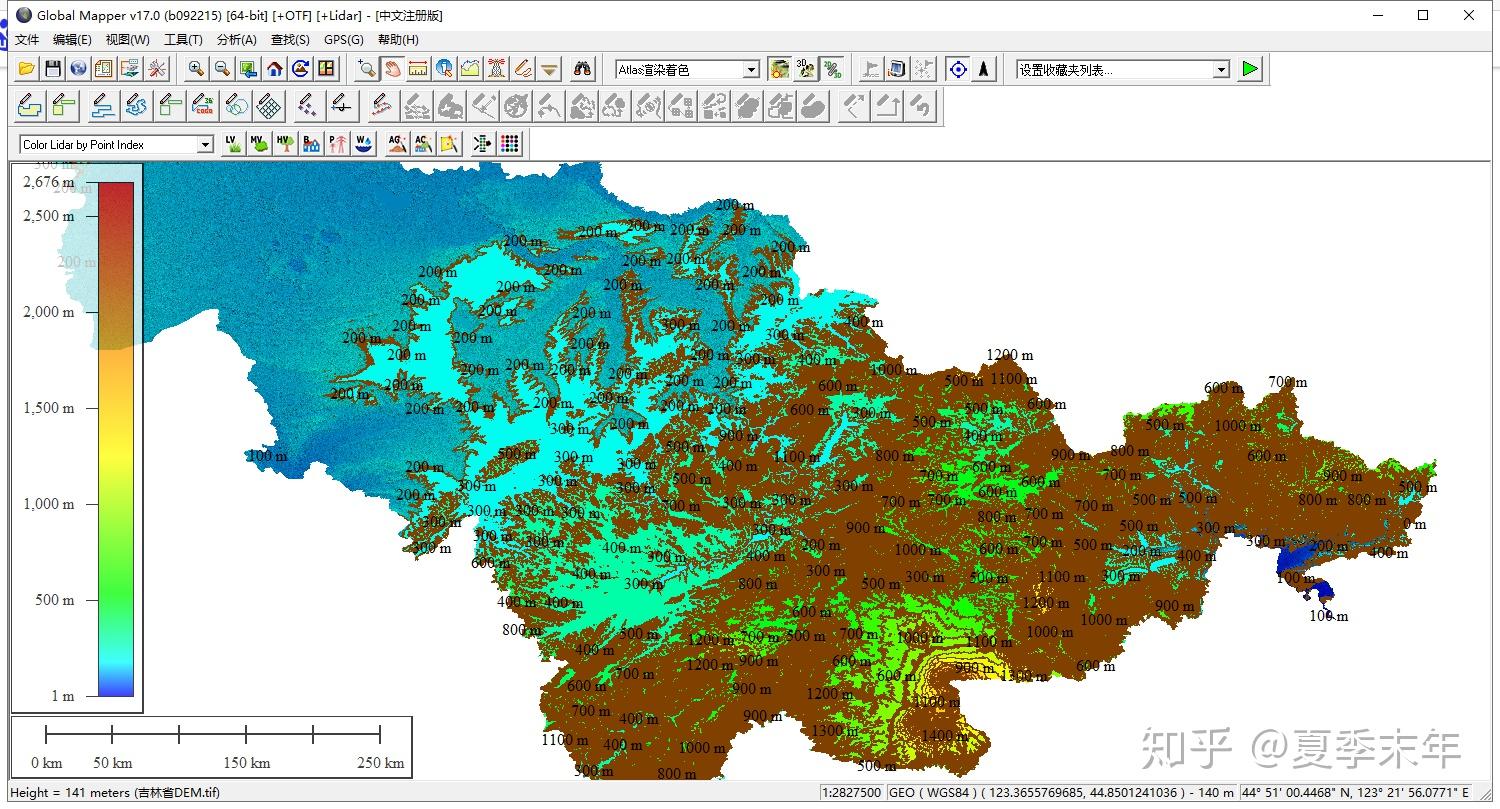This screenshot has height=809, width=1500.
Task: Open the 编辑(E) menu
Action: [x=72, y=40]
